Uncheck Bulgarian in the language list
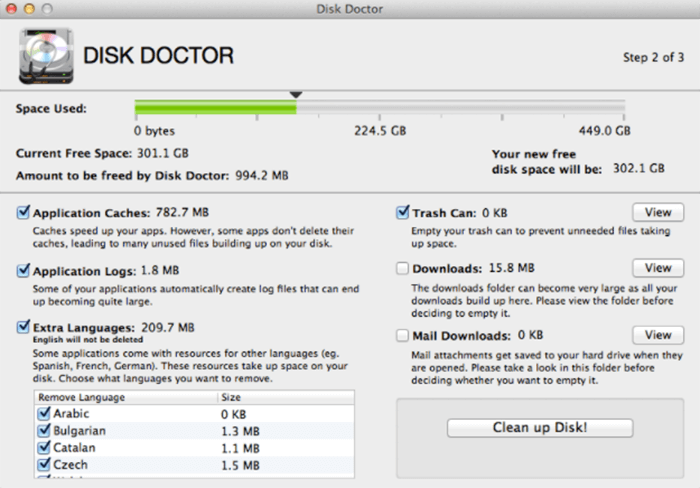Screen dimensions: 700x488 coord(44,430)
